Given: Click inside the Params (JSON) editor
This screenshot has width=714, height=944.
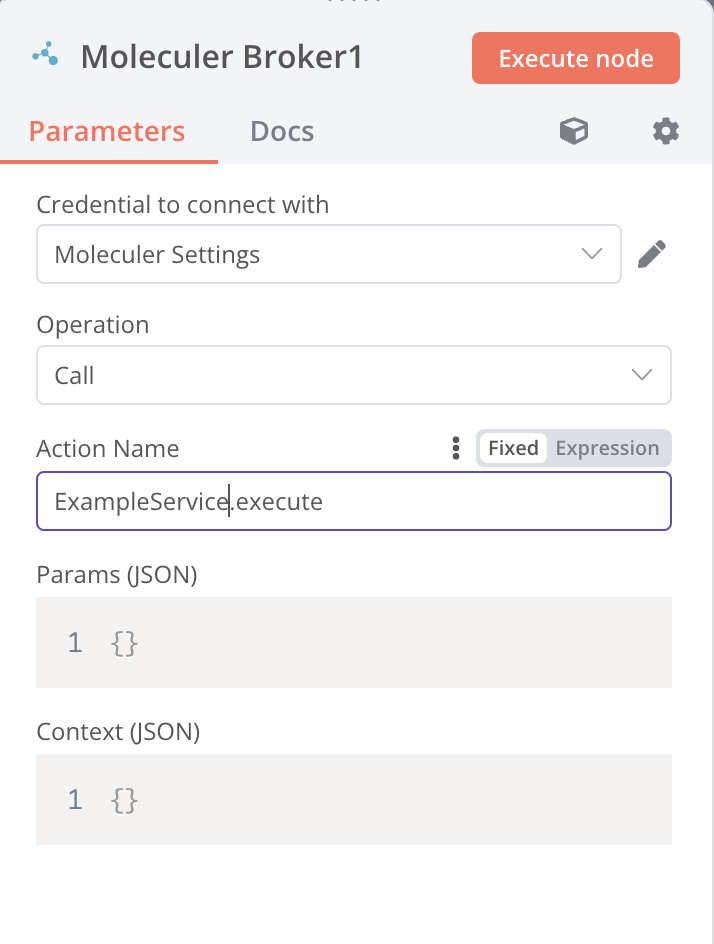Looking at the screenshot, I should (354, 642).
